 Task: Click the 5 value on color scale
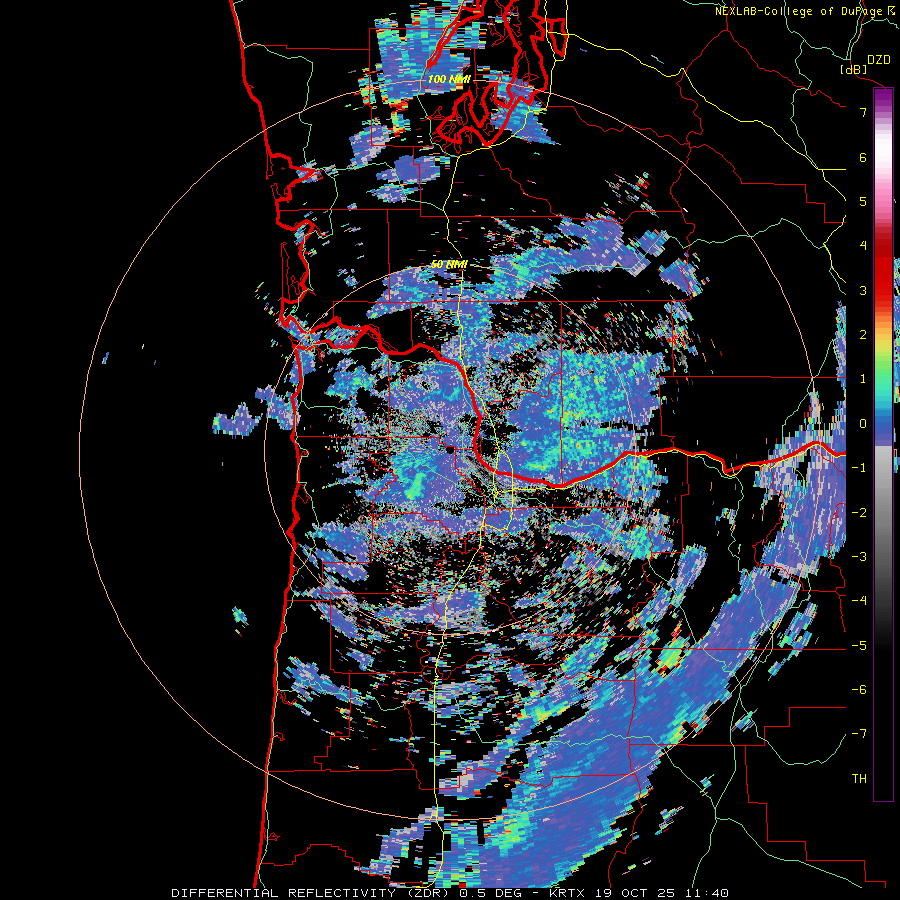click(863, 201)
